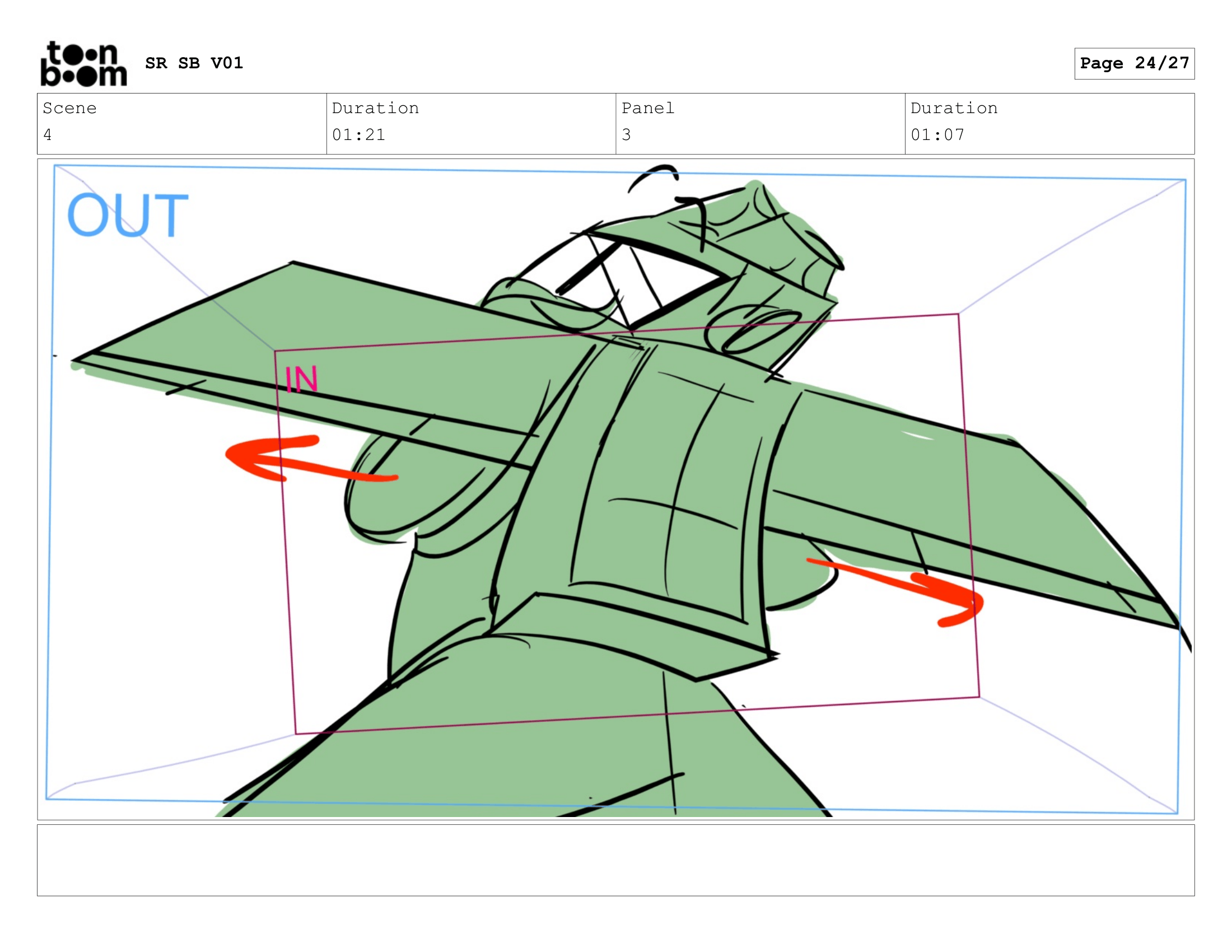Click the Toon Boom logo
This screenshot has width=1232, height=952.
(83, 64)
